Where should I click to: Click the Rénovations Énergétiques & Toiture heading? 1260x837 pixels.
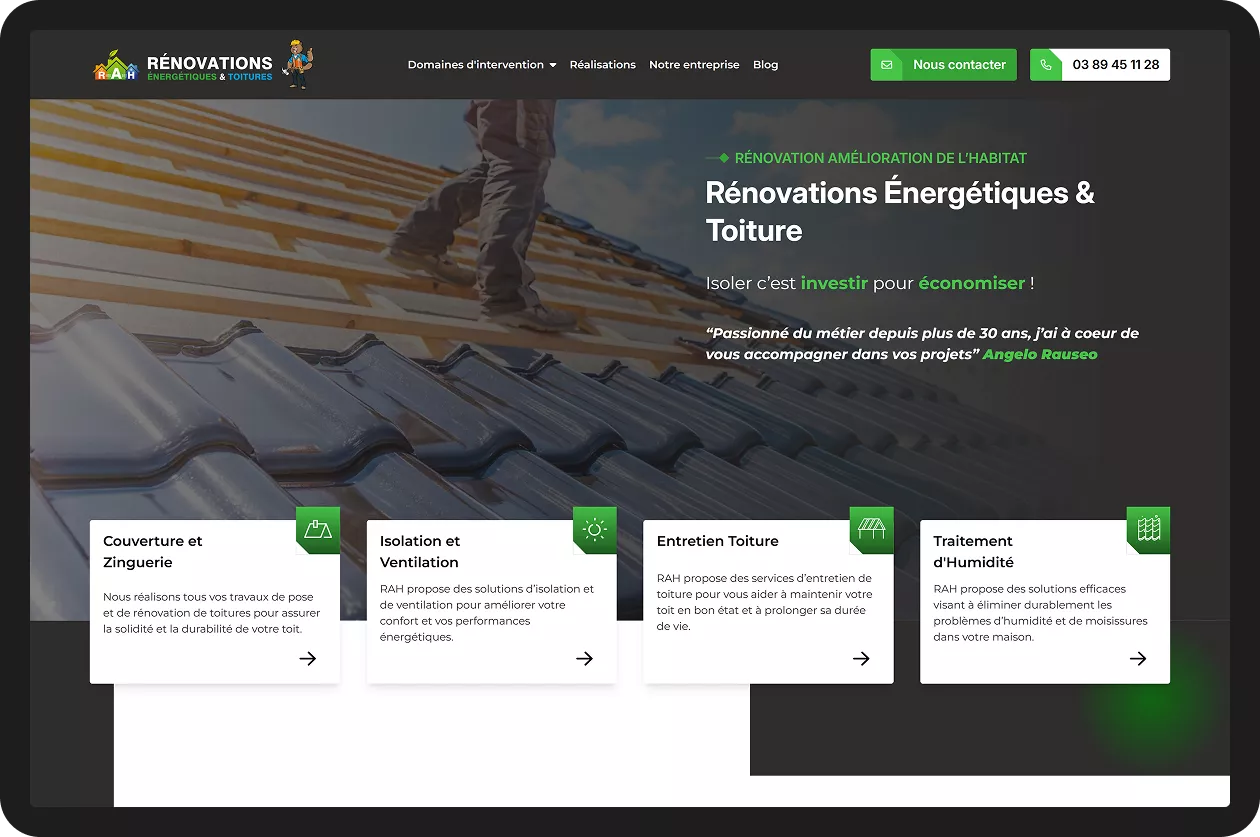coord(900,211)
